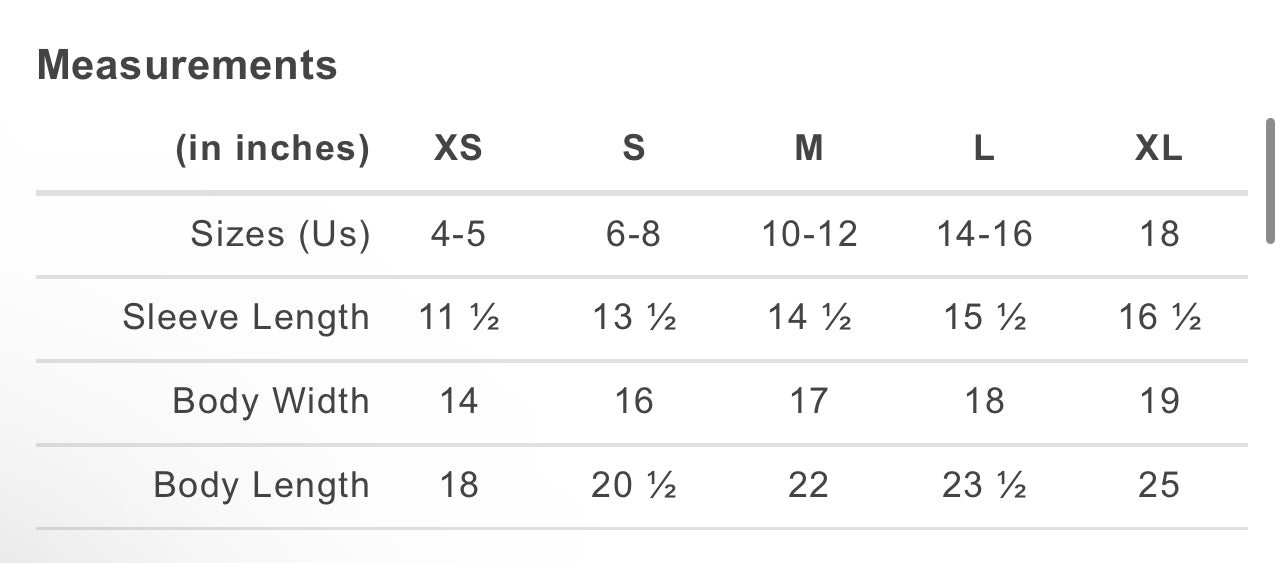
Task: Click the Measurements heading
Action: [187, 66]
